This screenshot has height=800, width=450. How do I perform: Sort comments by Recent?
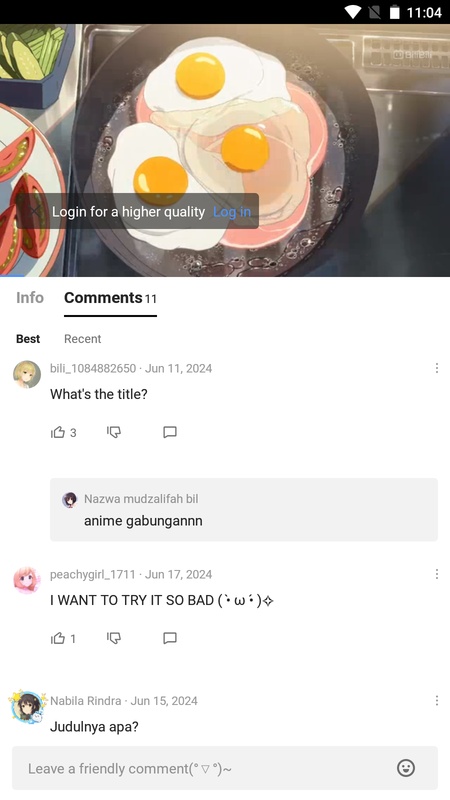(x=83, y=339)
